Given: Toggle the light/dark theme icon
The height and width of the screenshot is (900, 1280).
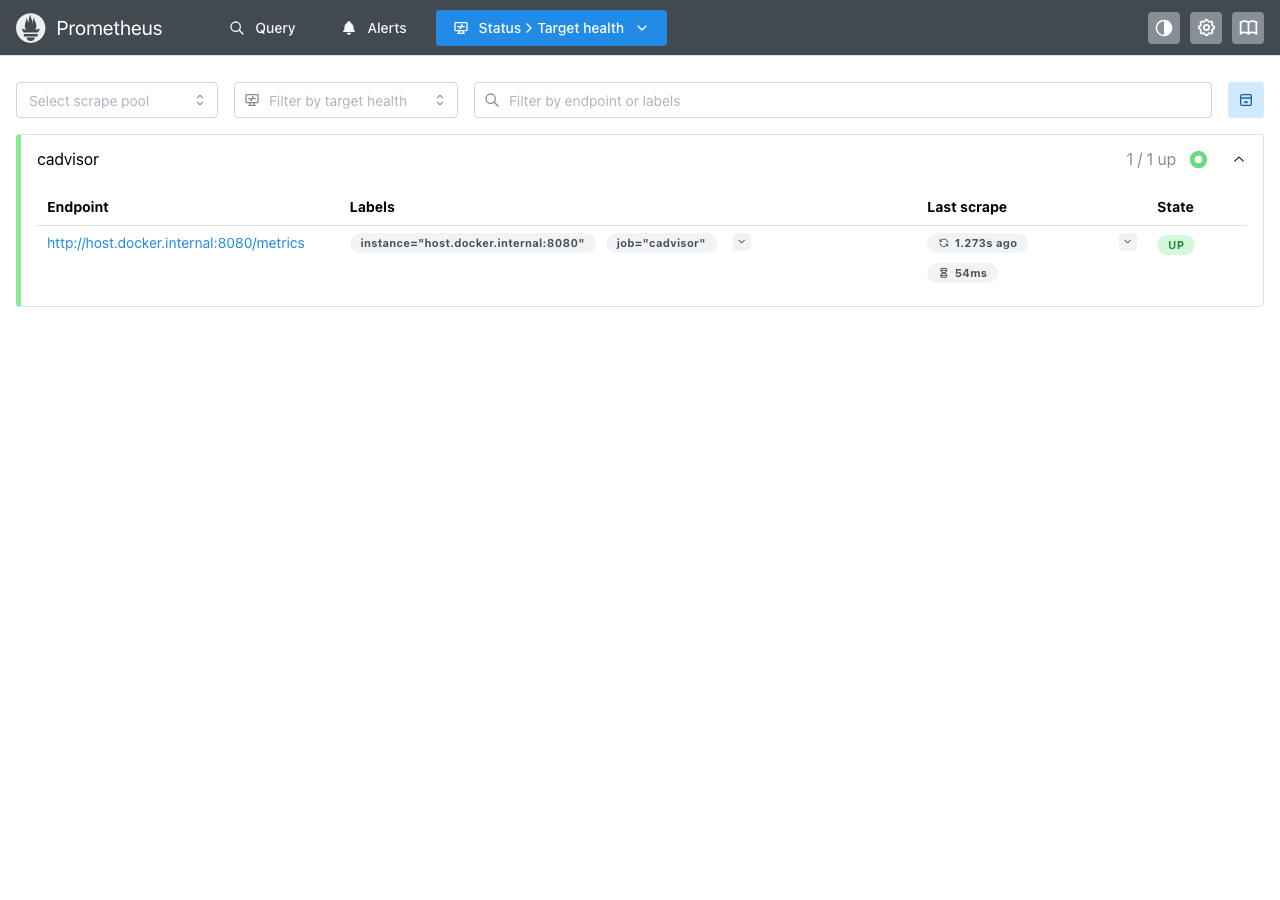Looking at the screenshot, I should click(x=1164, y=28).
